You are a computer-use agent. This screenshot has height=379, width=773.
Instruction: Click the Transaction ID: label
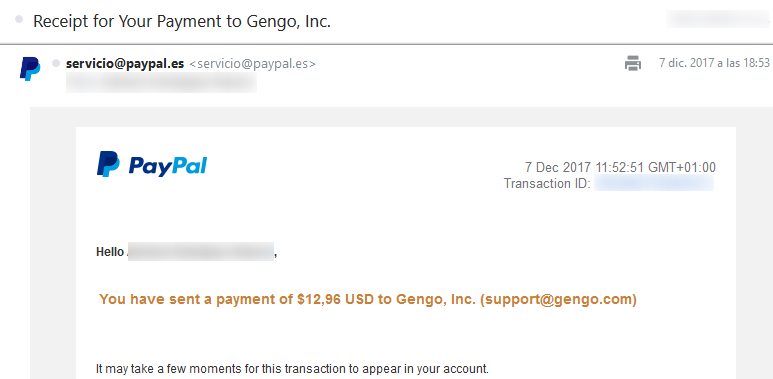click(x=547, y=183)
